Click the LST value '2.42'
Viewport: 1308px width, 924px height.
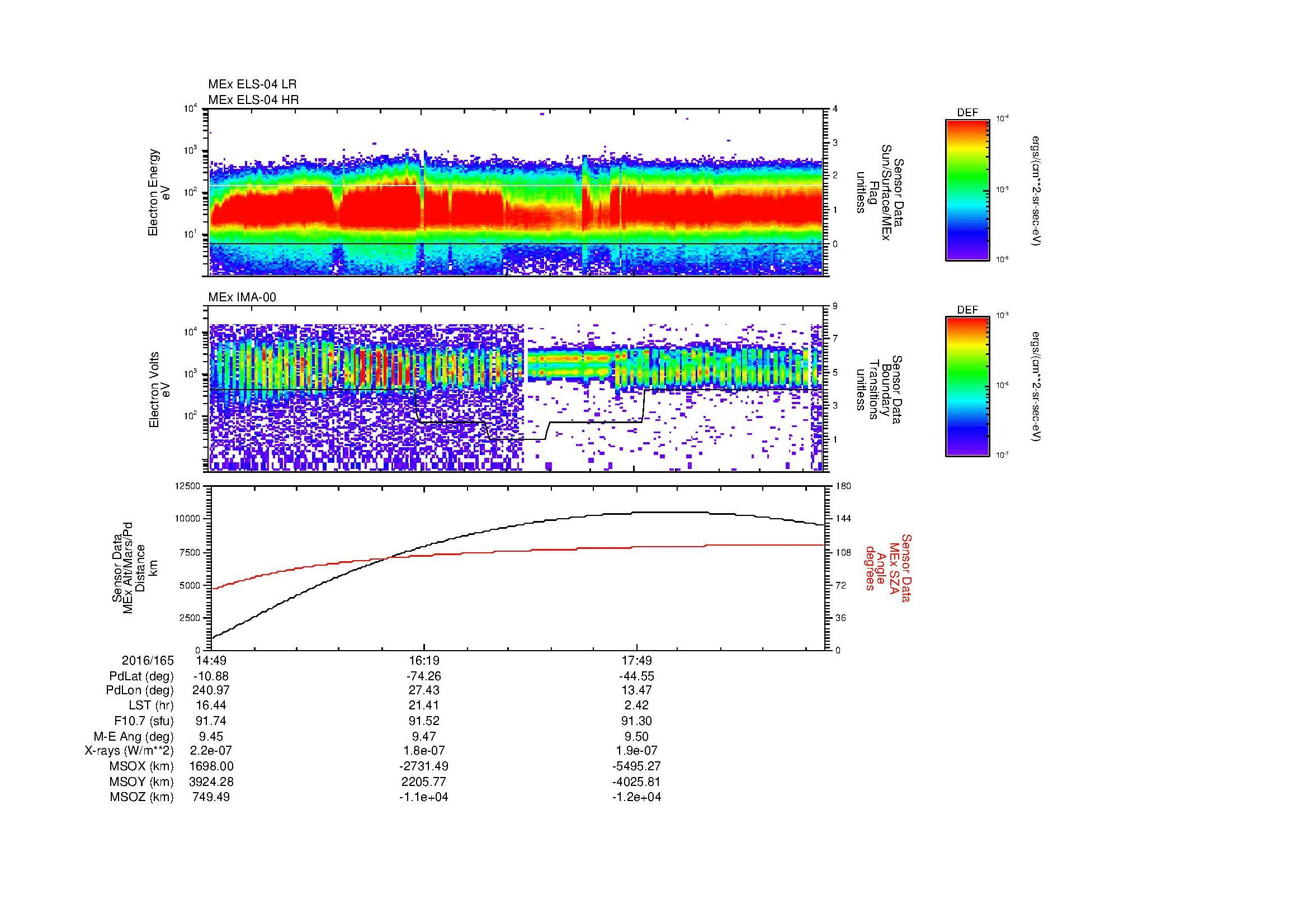[637, 705]
